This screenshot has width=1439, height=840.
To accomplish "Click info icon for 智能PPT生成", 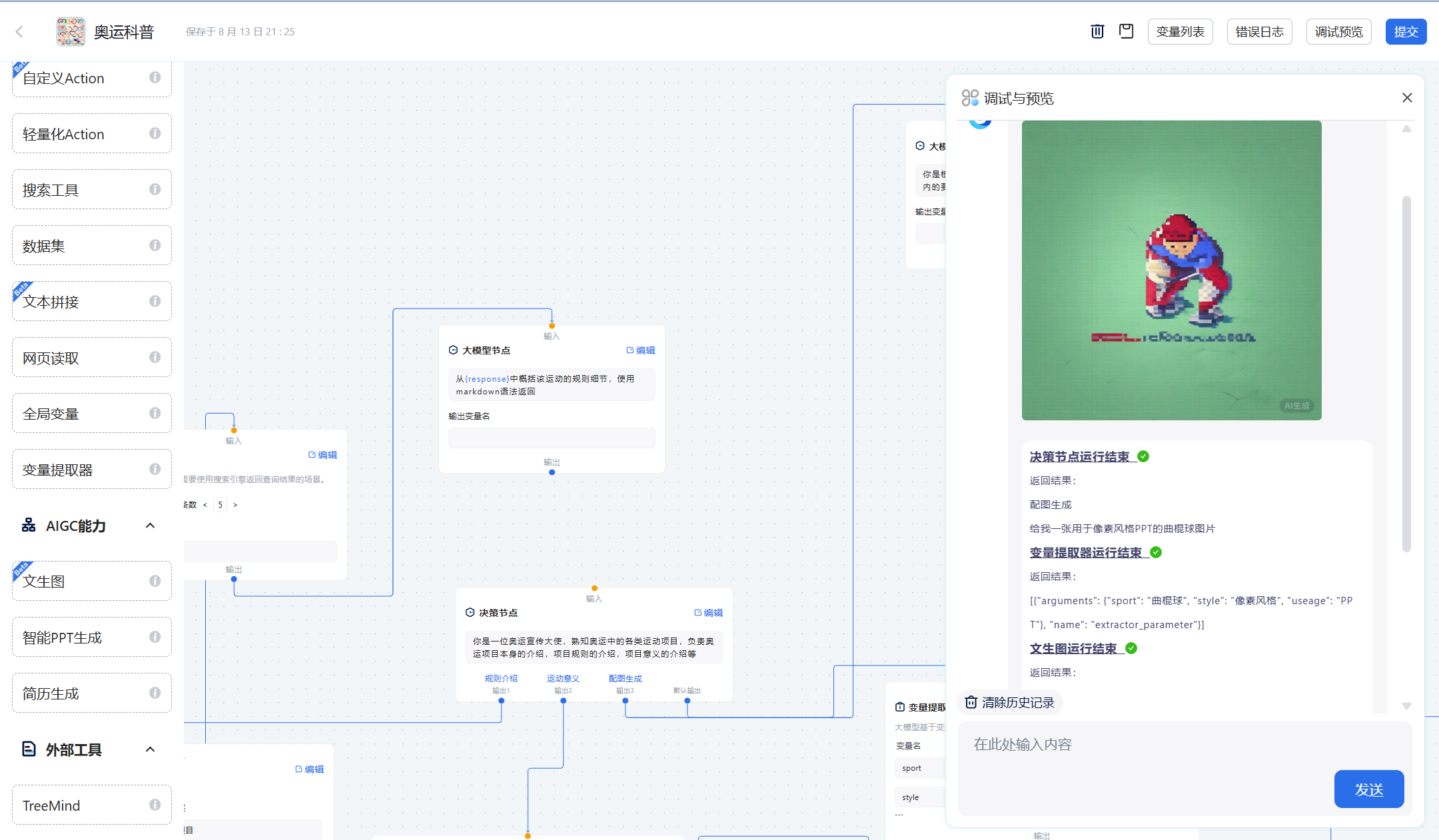I will click(x=155, y=637).
